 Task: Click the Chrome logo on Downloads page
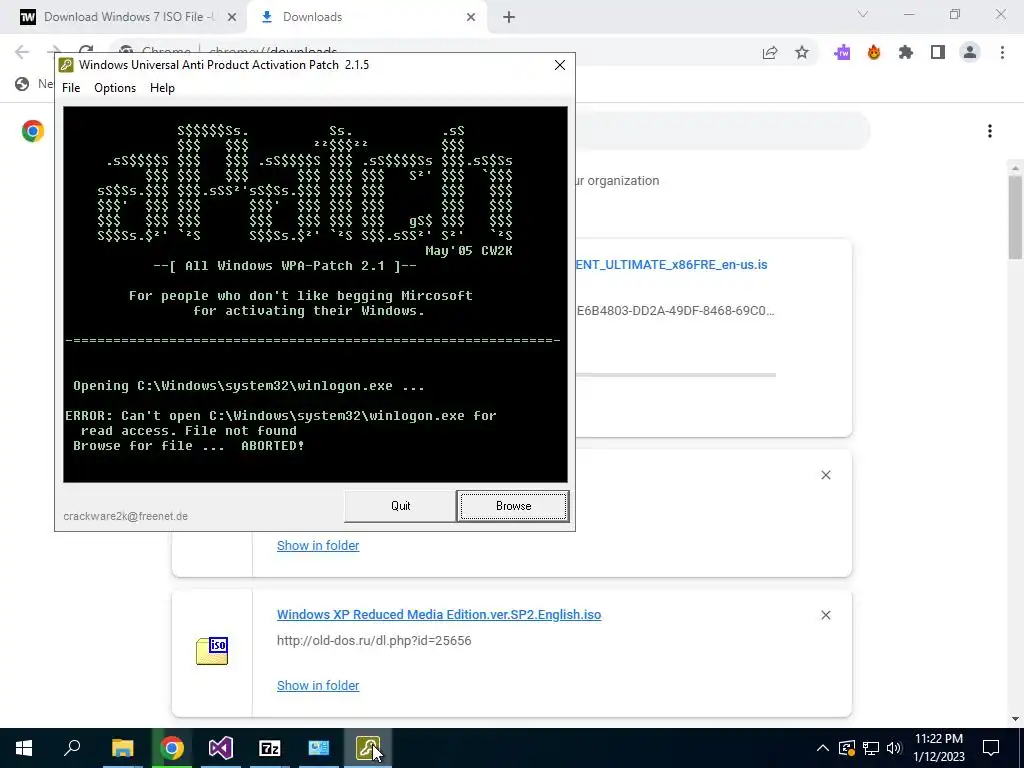[33, 131]
